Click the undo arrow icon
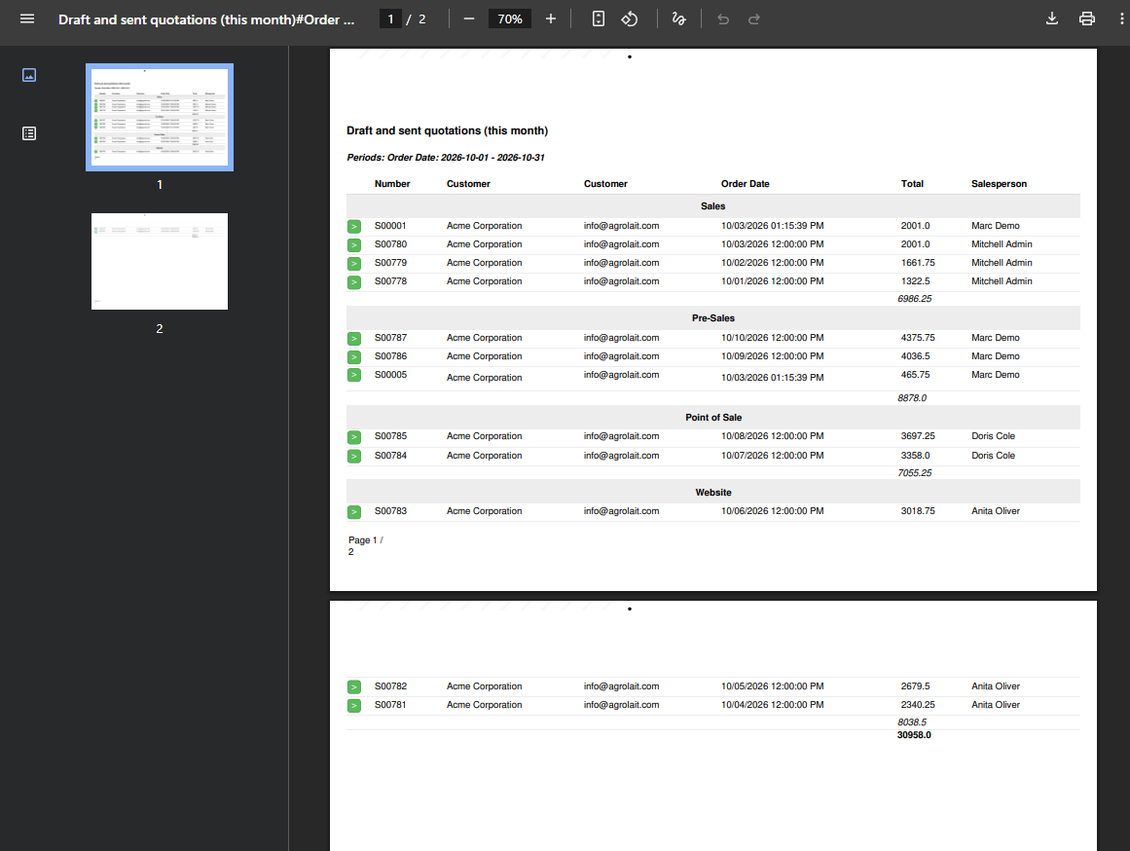This screenshot has width=1130, height=851. pos(723,19)
